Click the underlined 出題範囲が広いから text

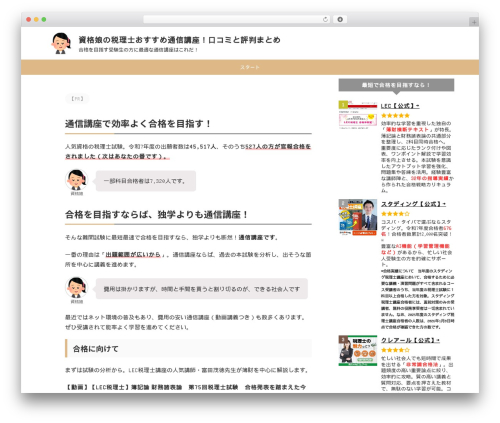pyautogui.click(x=133, y=255)
